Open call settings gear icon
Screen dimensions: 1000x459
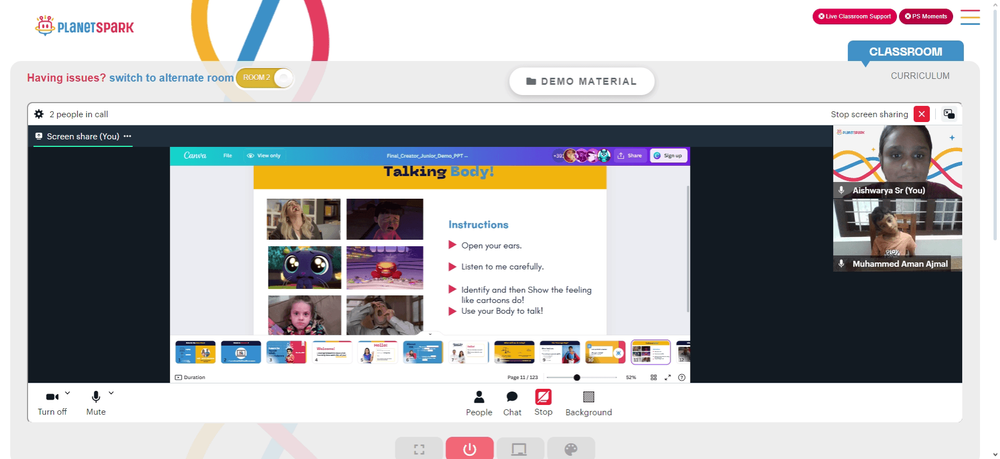click(39, 114)
